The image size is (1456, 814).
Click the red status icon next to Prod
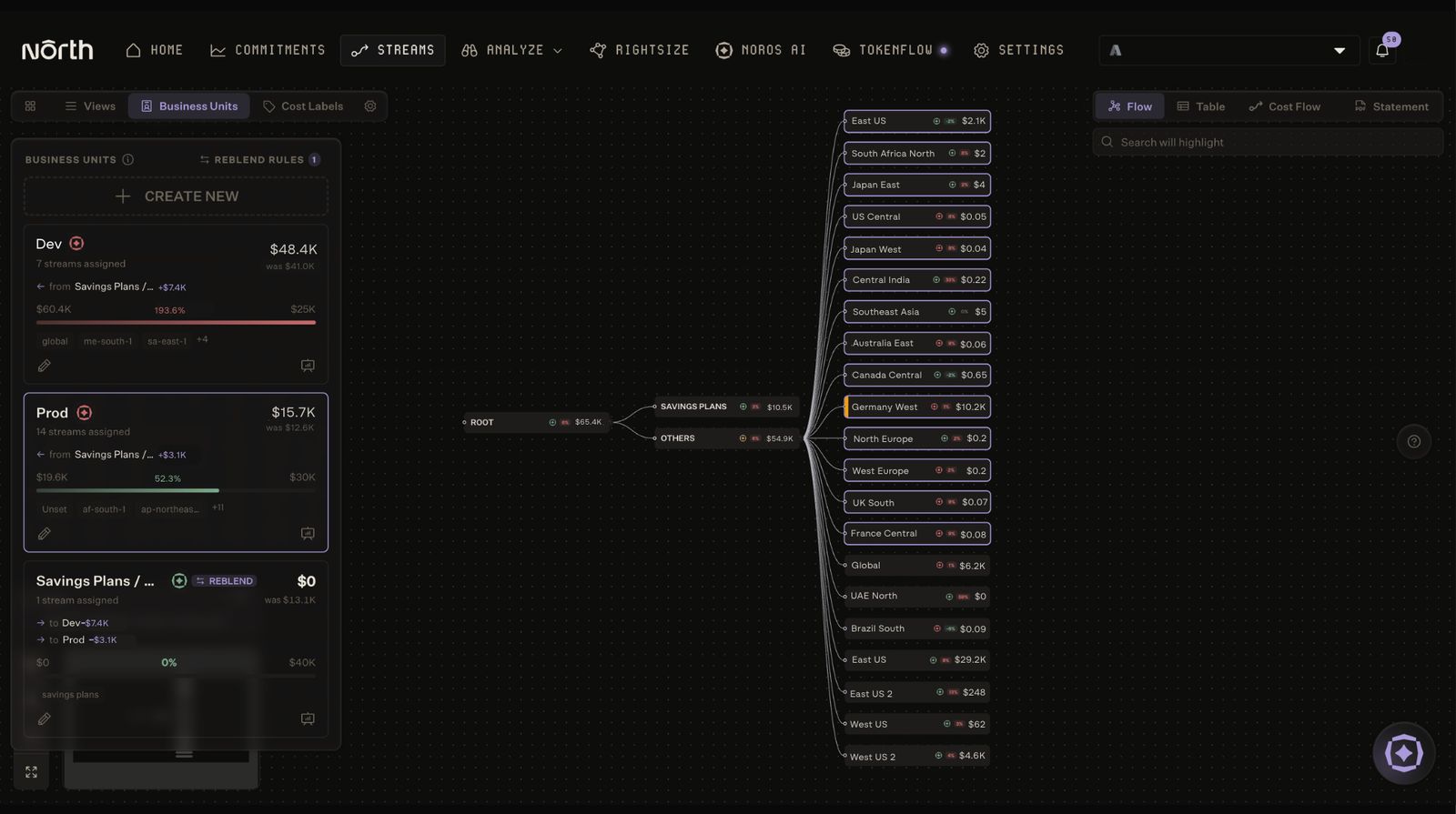pos(85,413)
